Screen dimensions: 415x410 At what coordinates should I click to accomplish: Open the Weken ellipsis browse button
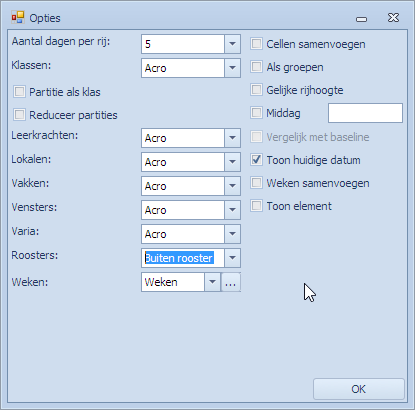[231, 282]
